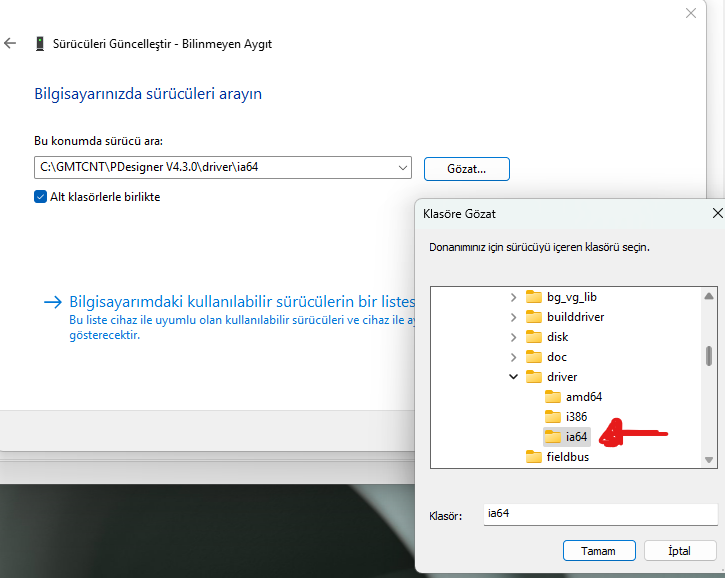Select the ia64 folder label

click(x=577, y=437)
